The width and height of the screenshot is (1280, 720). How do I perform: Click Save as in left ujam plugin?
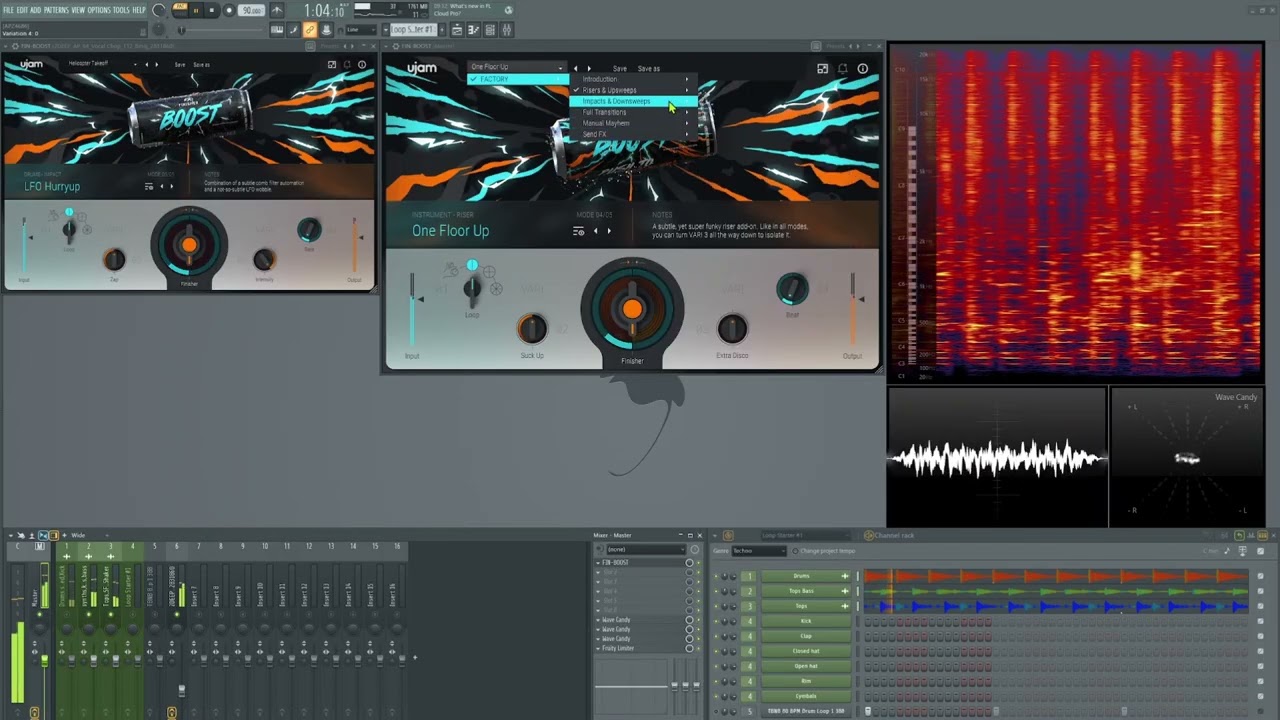201,65
